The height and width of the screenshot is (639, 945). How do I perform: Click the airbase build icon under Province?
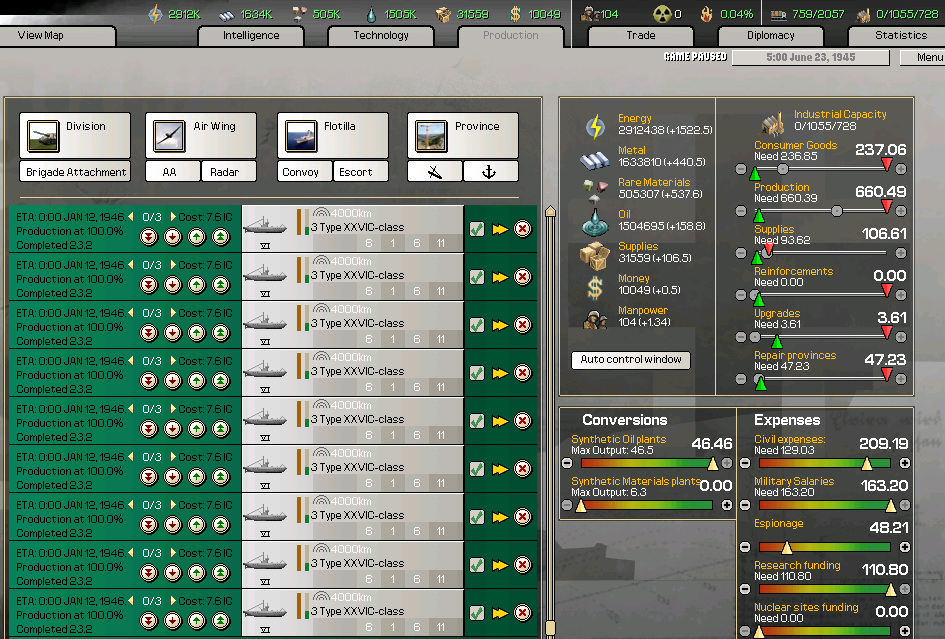[x=434, y=172]
